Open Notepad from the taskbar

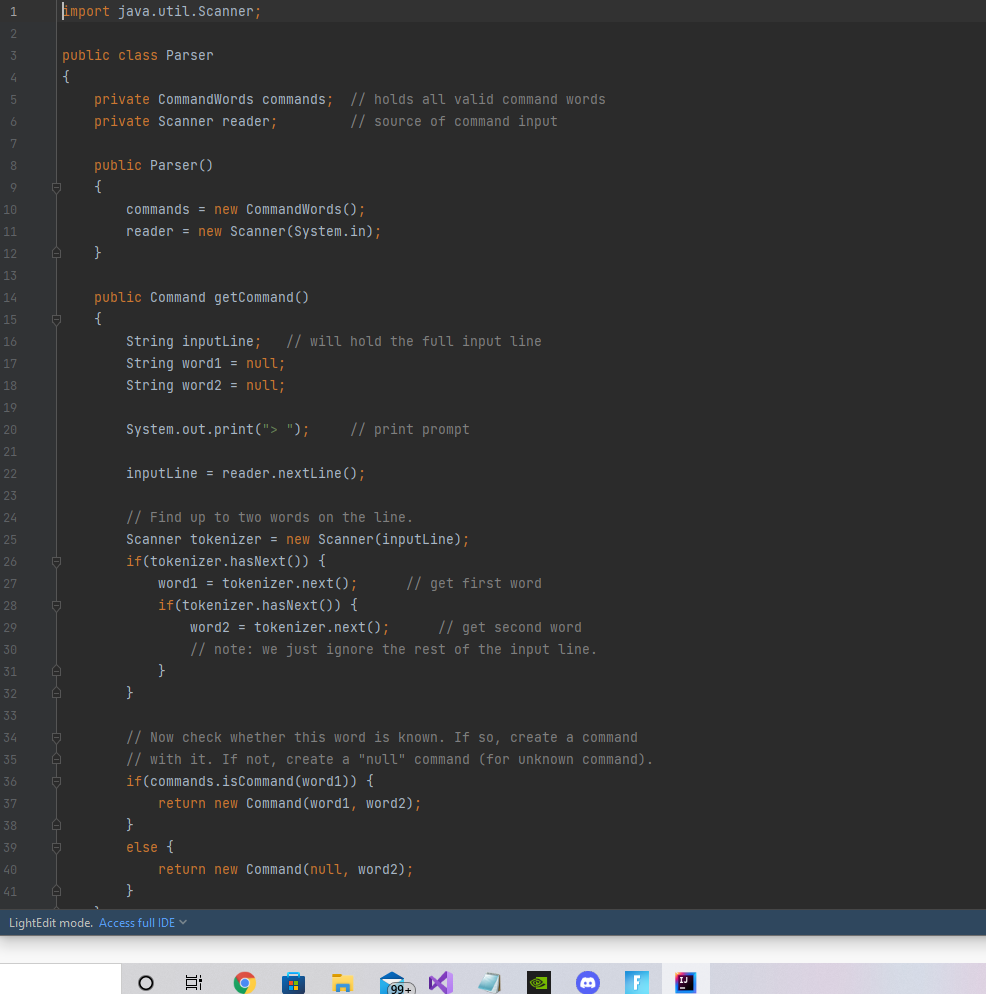tap(489, 982)
